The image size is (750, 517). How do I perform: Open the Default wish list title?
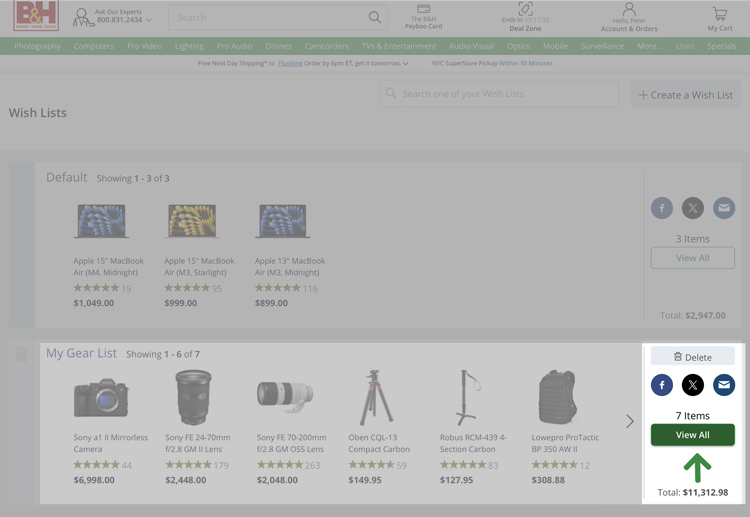pyautogui.click(x=66, y=177)
